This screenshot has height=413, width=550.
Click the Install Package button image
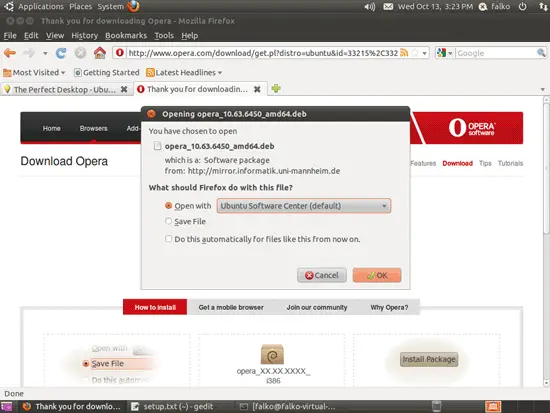(429, 359)
